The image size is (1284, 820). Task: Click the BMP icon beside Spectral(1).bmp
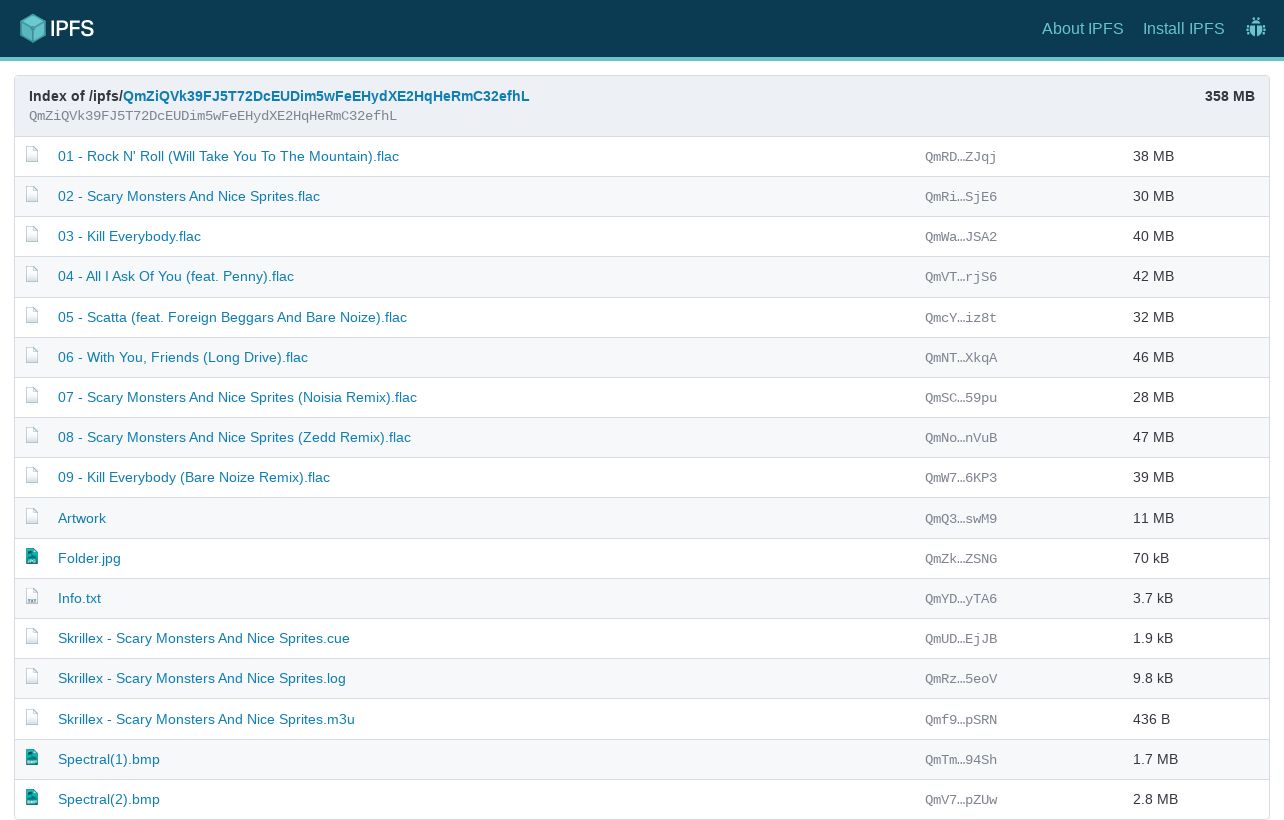pos(32,758)
